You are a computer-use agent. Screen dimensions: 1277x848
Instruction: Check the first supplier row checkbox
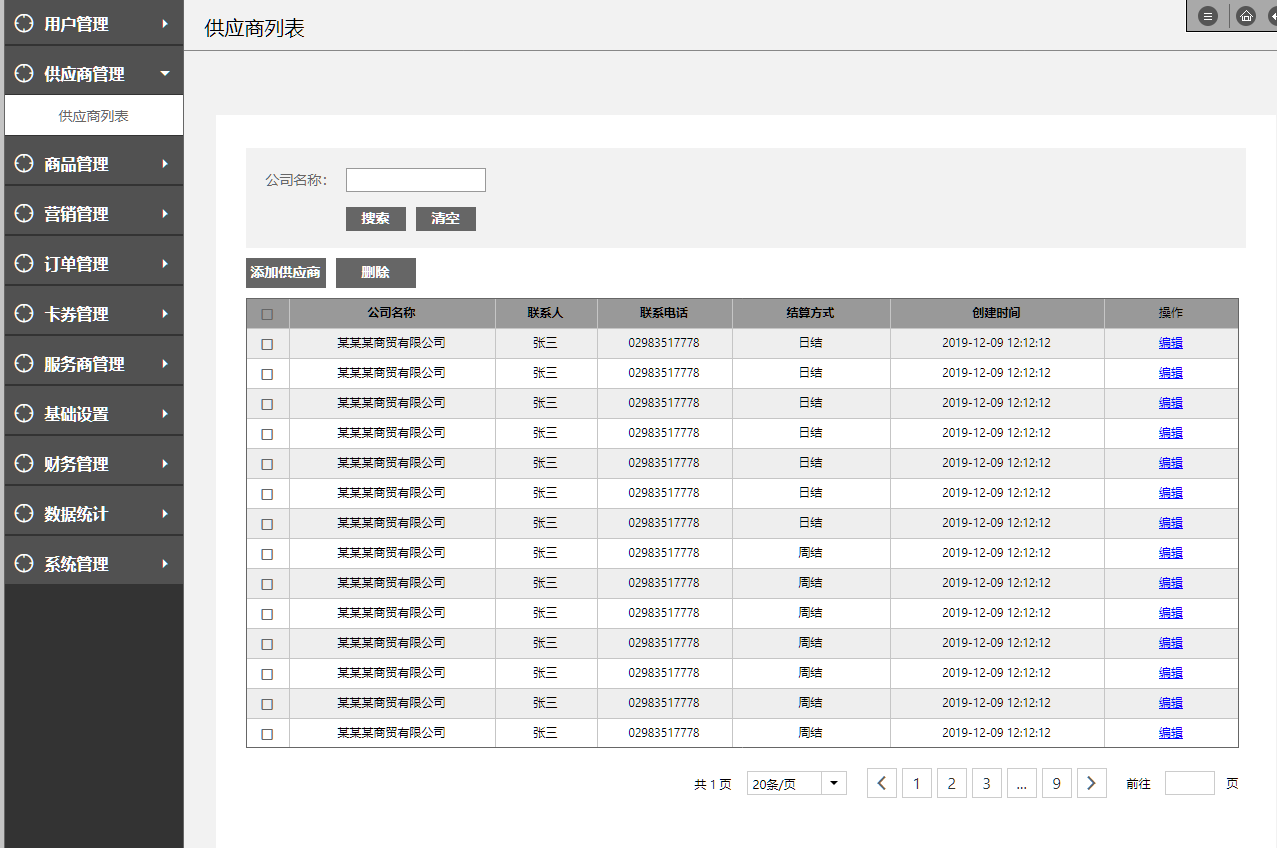(x=267, y=344)
